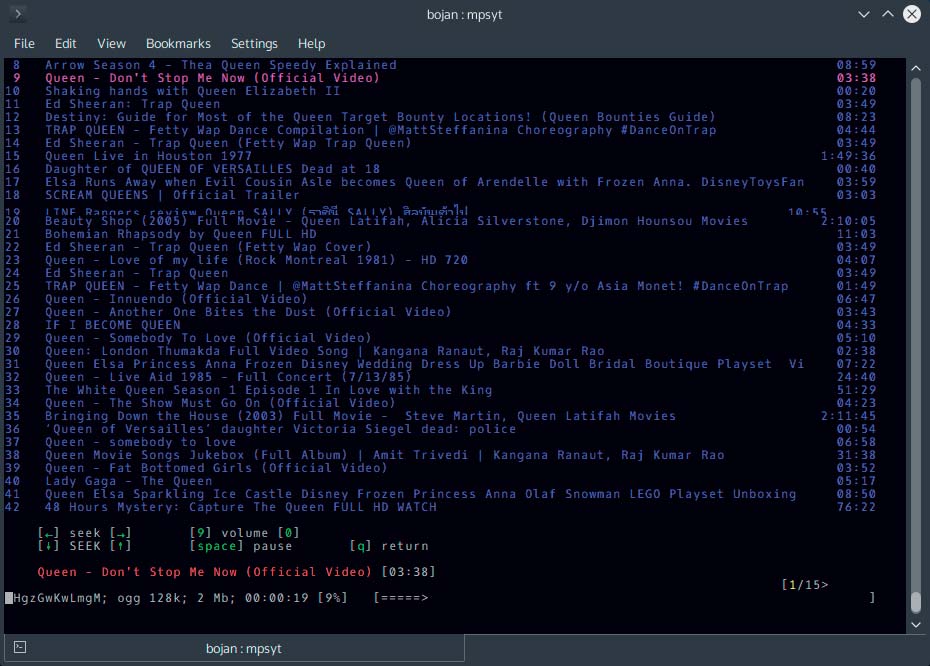Click the [03:38] now-playing duration
Screen dimensions: 930x666
[409, 572]
